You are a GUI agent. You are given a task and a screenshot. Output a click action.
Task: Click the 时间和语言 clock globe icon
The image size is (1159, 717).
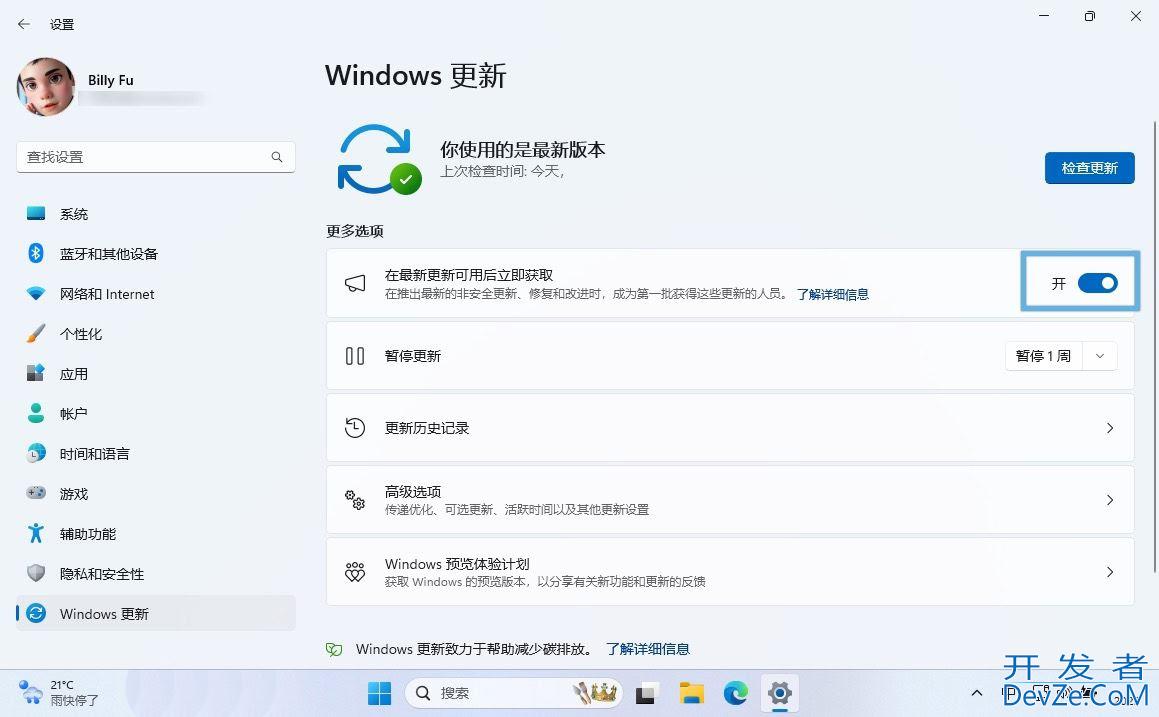point(35,453)
